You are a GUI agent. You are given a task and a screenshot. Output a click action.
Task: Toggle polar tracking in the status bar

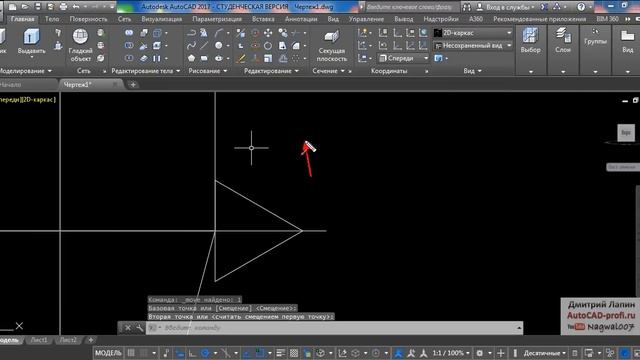[x=205, y=353]
